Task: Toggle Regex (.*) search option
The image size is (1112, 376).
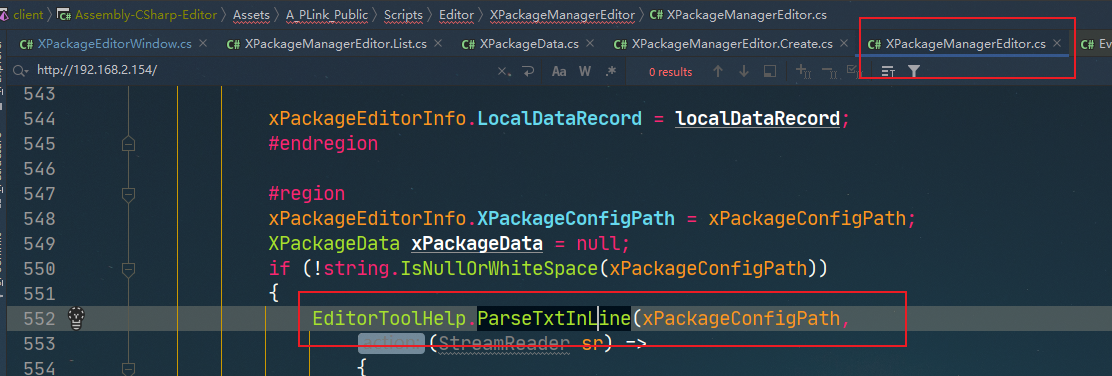Action: click(x=610, y=72)
